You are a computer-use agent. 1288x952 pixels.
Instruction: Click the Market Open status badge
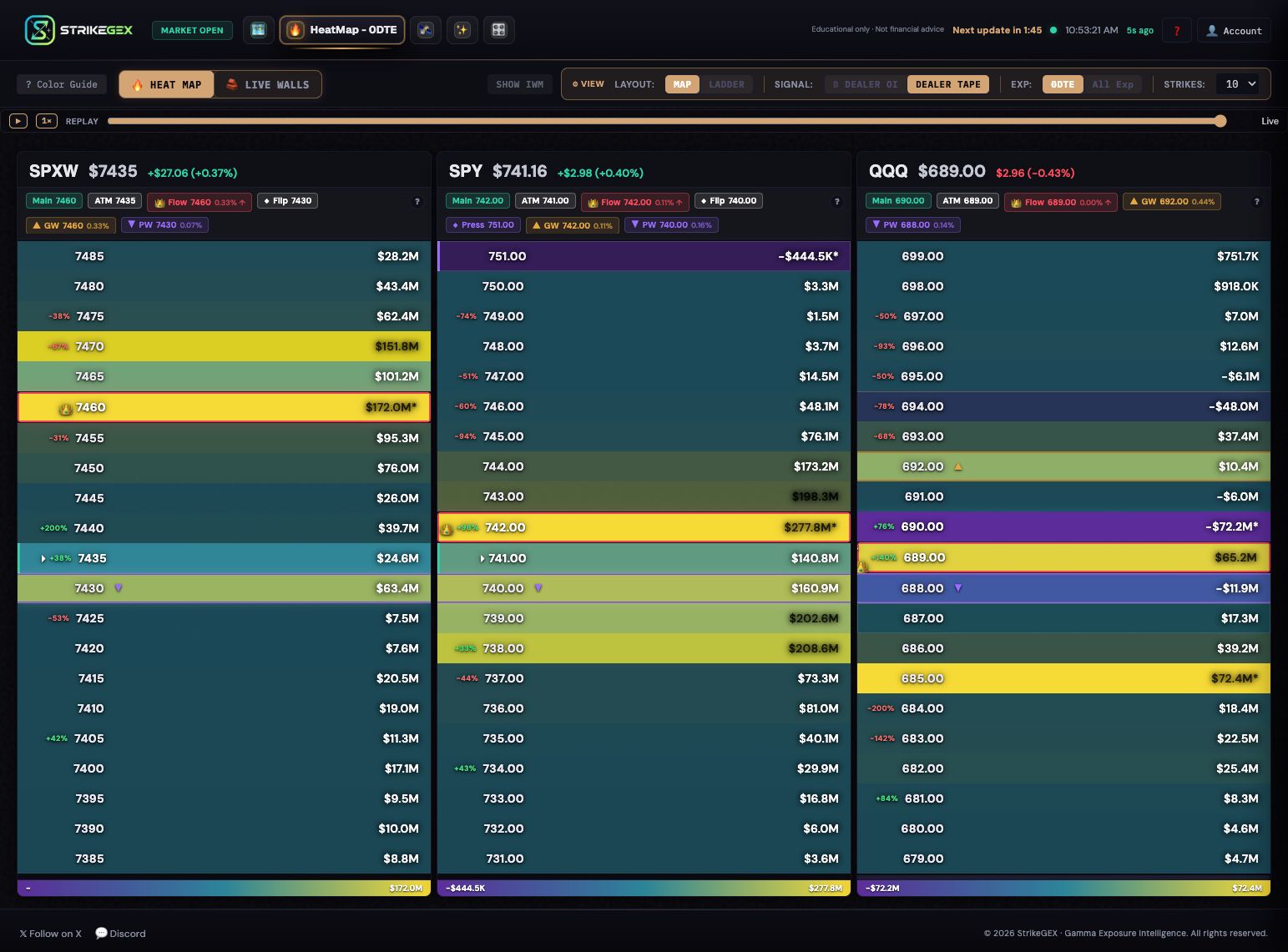pos(192,30)
